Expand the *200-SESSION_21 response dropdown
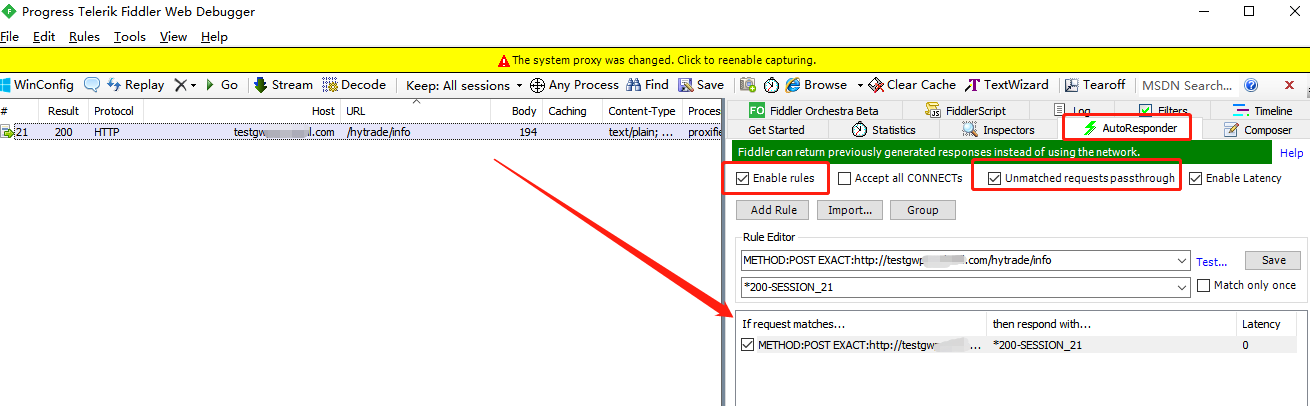The image size is (1310, 406). coord(1183,287)
